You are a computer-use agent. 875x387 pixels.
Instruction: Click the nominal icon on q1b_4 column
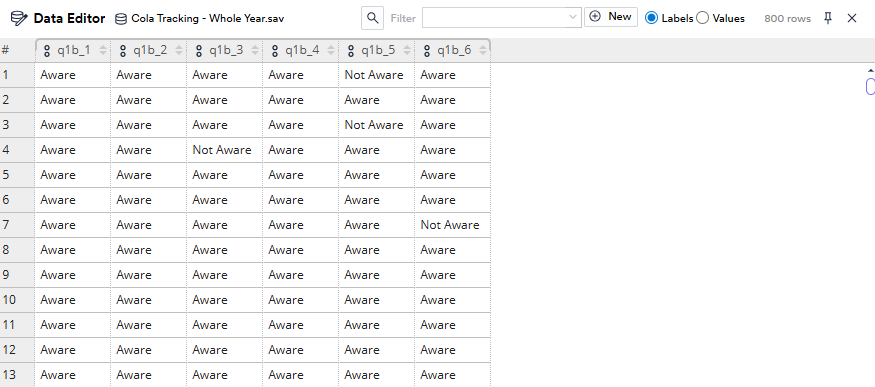275,51
